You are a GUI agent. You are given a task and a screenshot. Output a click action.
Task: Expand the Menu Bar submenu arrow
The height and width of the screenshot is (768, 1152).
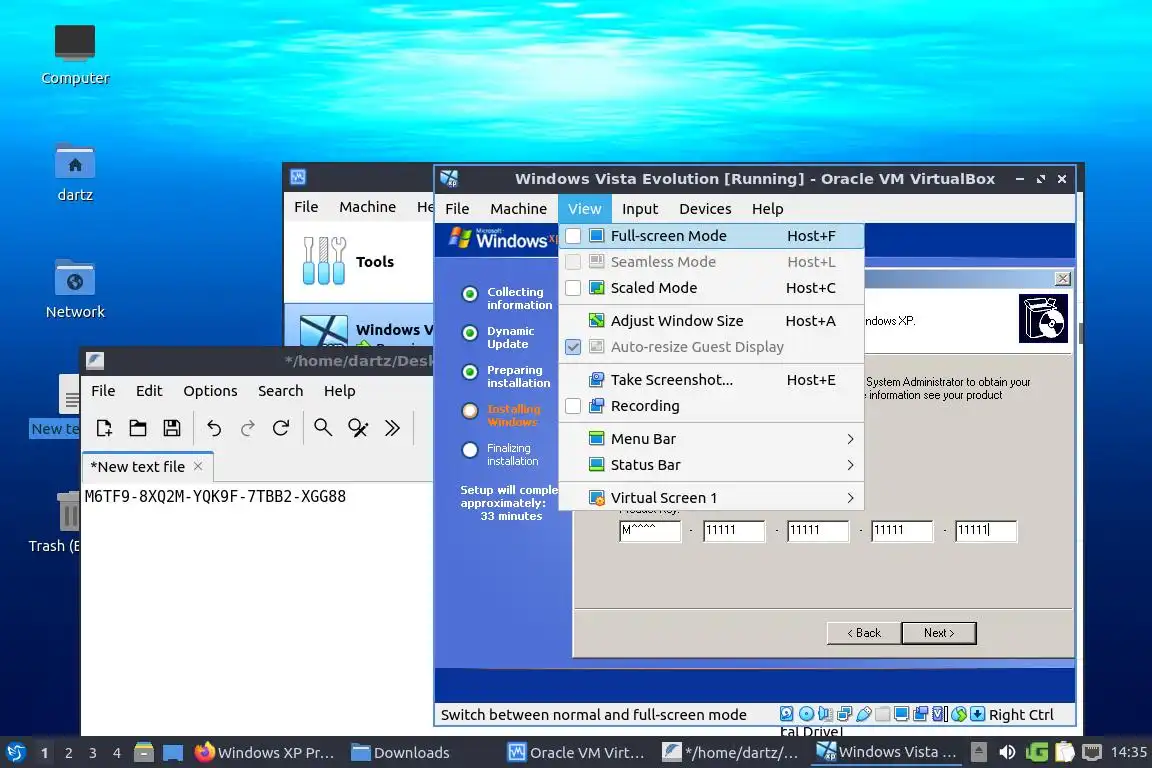[x=850, y=439]
